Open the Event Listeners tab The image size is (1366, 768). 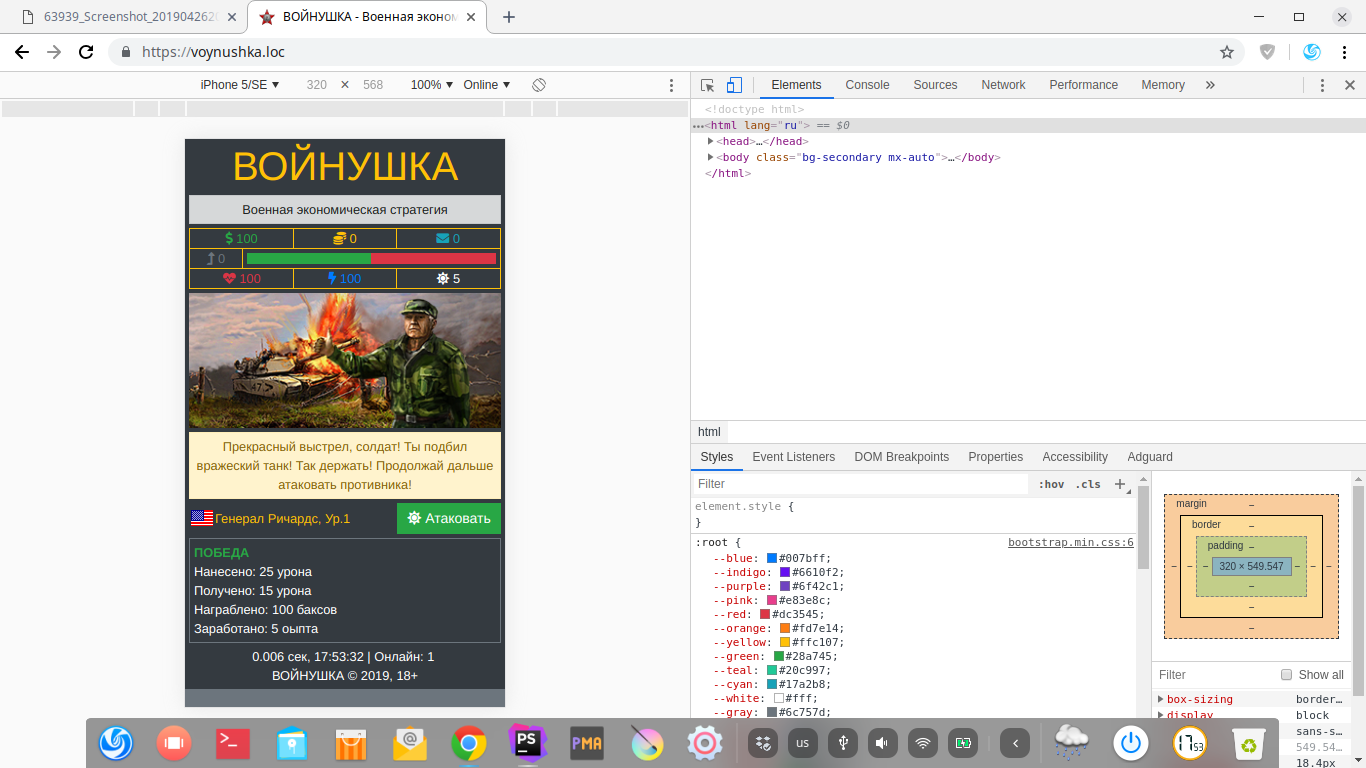[793, 457]
